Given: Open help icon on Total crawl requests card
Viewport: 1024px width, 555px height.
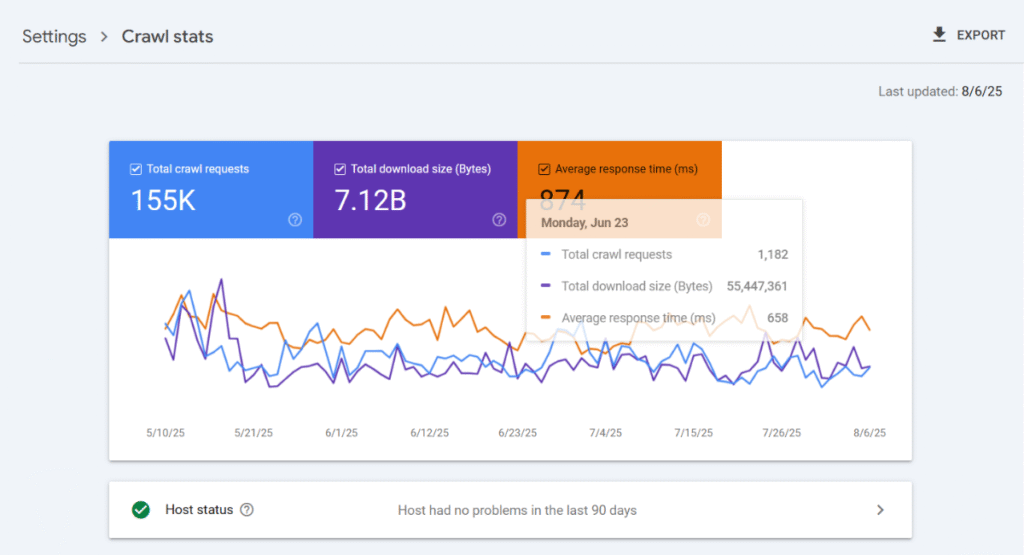Looking at the screenshot, I should tap(295, 220).
